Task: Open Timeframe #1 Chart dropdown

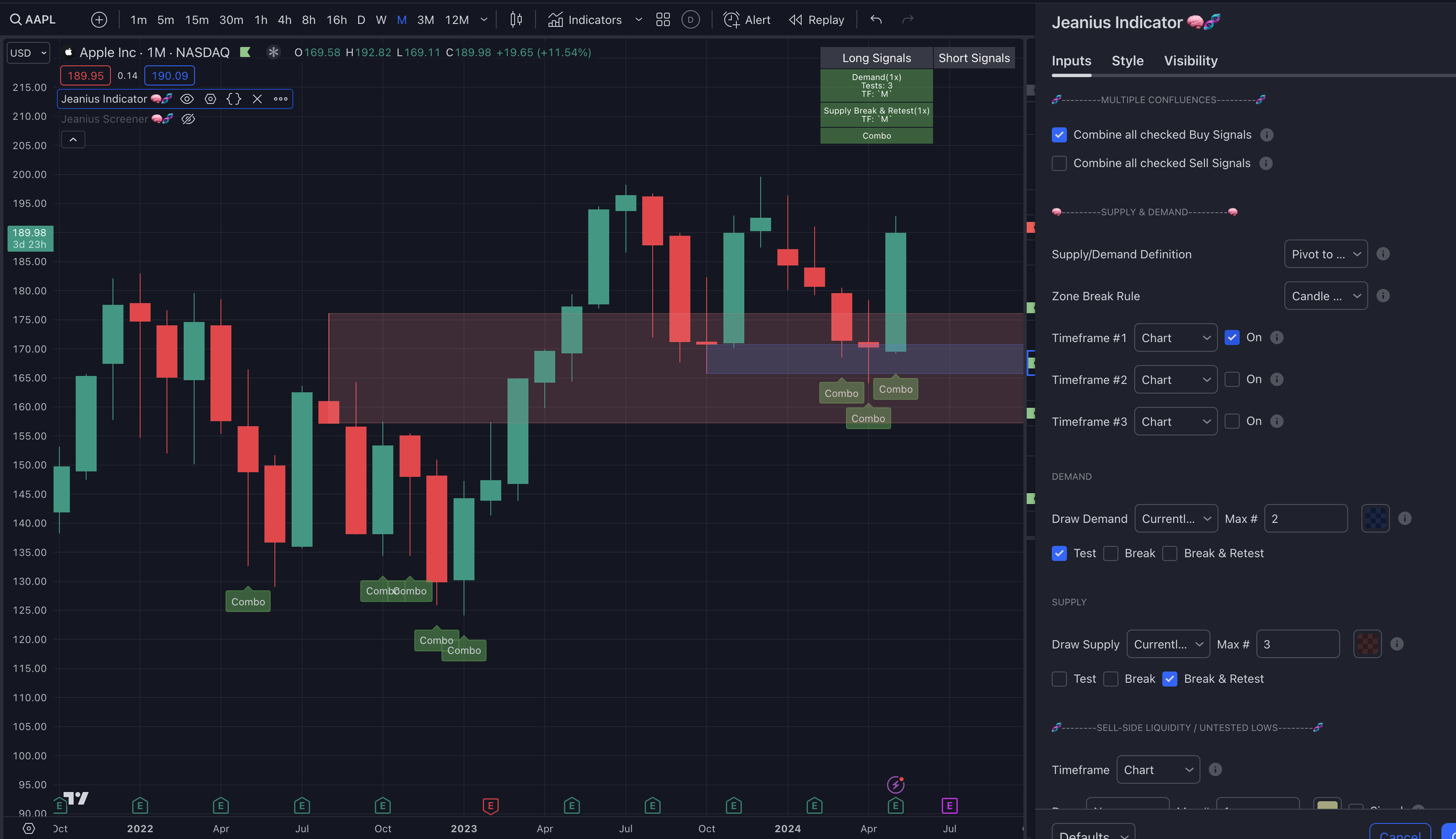Action: [x=1175, y=338]
